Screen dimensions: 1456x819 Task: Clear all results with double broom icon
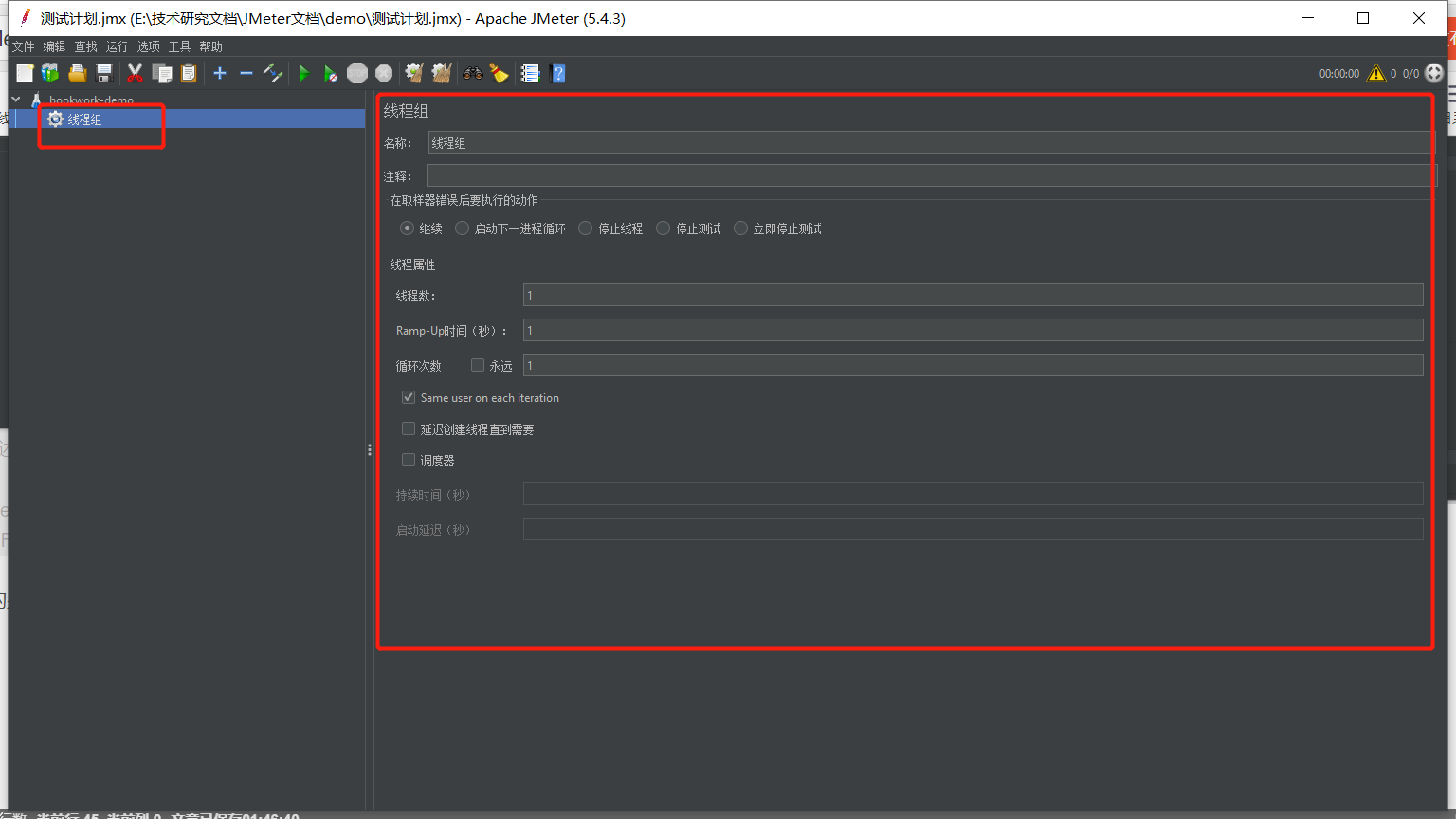442,73
